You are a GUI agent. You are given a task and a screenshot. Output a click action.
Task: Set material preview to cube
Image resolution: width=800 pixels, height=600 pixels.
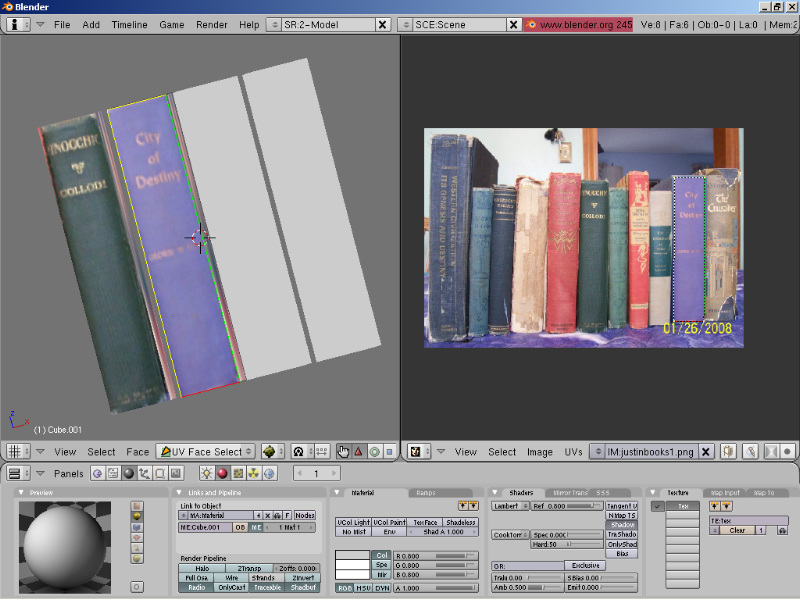point(137,527)
